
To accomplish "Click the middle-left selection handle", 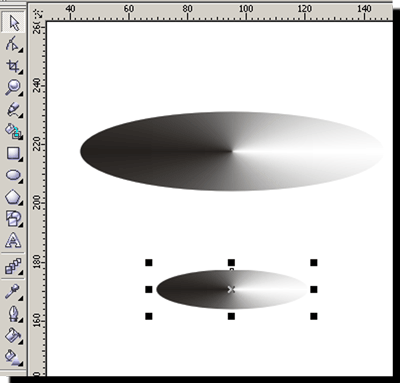I will [149, 289].
